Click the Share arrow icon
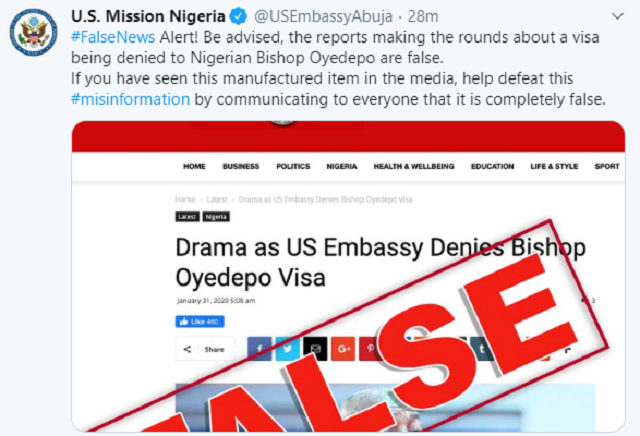The width and height of the screenshot is (640, 436). pyautogui.click(x=187, y=349)
